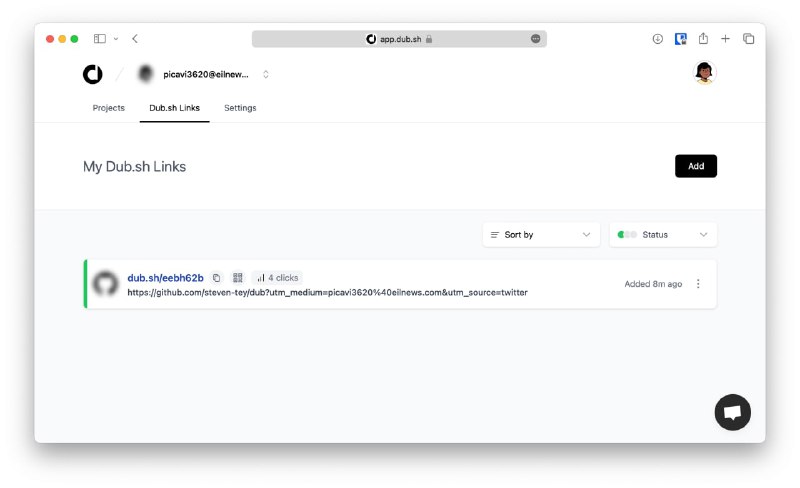This screenshot has width=800, height=488.
Task: Expand the Sort by dropdown
Action: 541,235
